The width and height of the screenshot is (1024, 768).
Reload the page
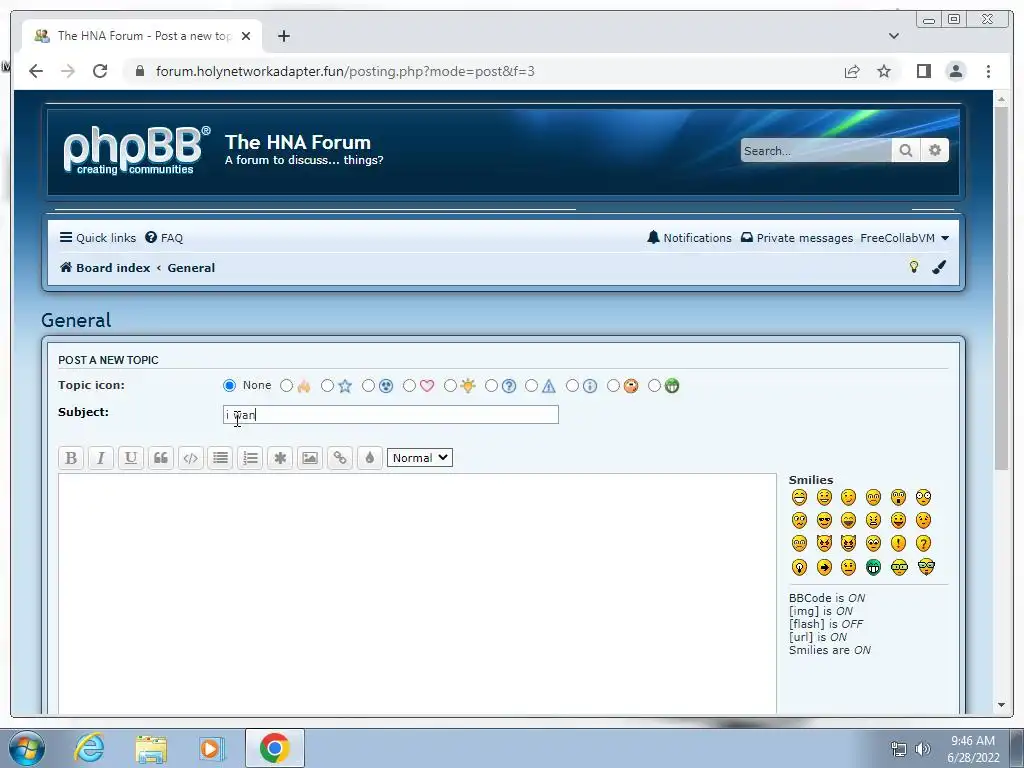(100, 71)
